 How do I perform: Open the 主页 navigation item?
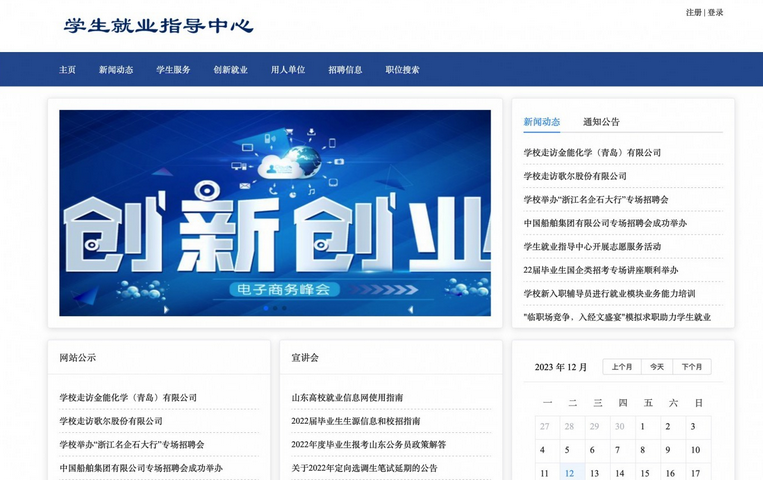(67, 70)
